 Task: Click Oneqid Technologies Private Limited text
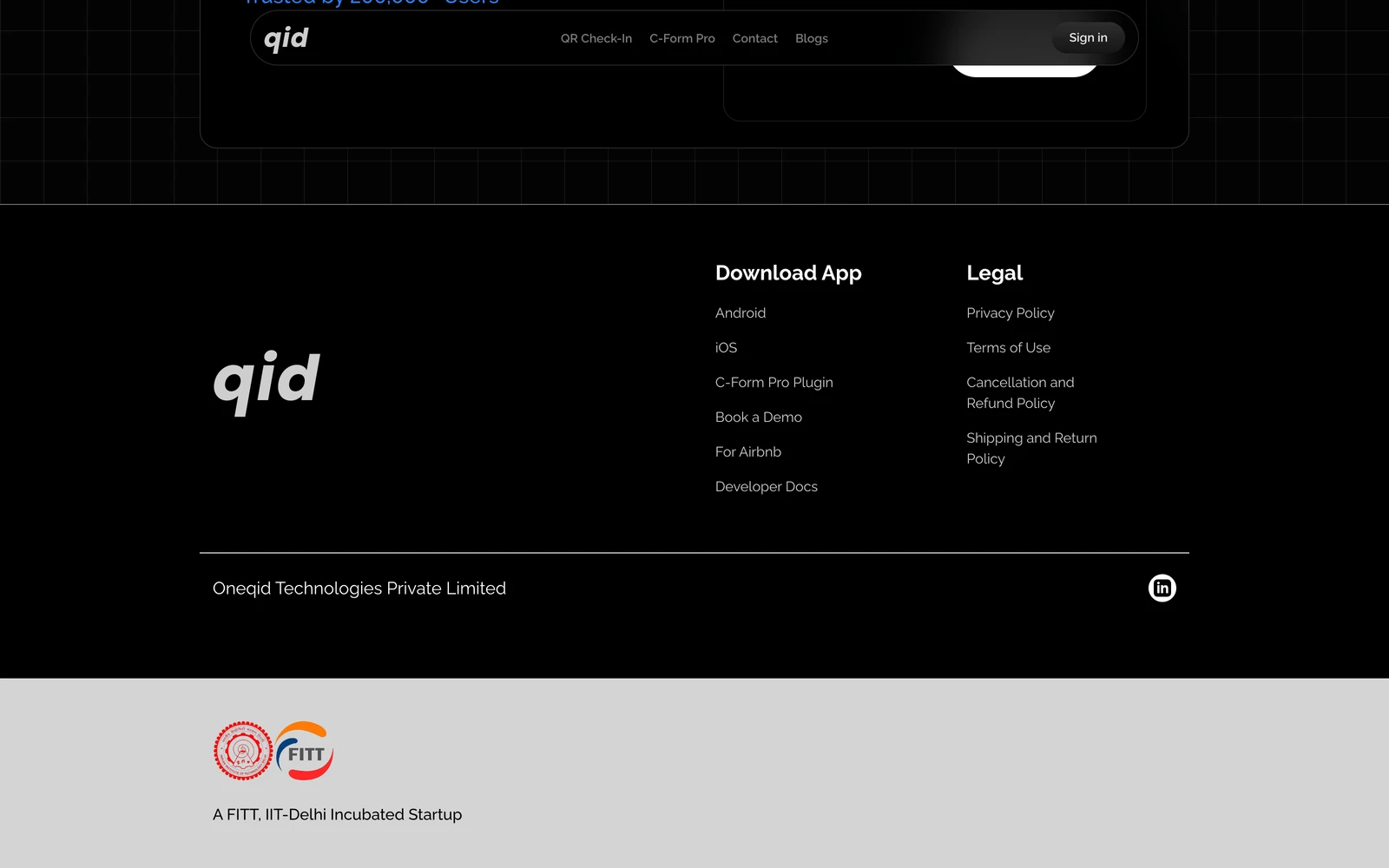point(359,588)
